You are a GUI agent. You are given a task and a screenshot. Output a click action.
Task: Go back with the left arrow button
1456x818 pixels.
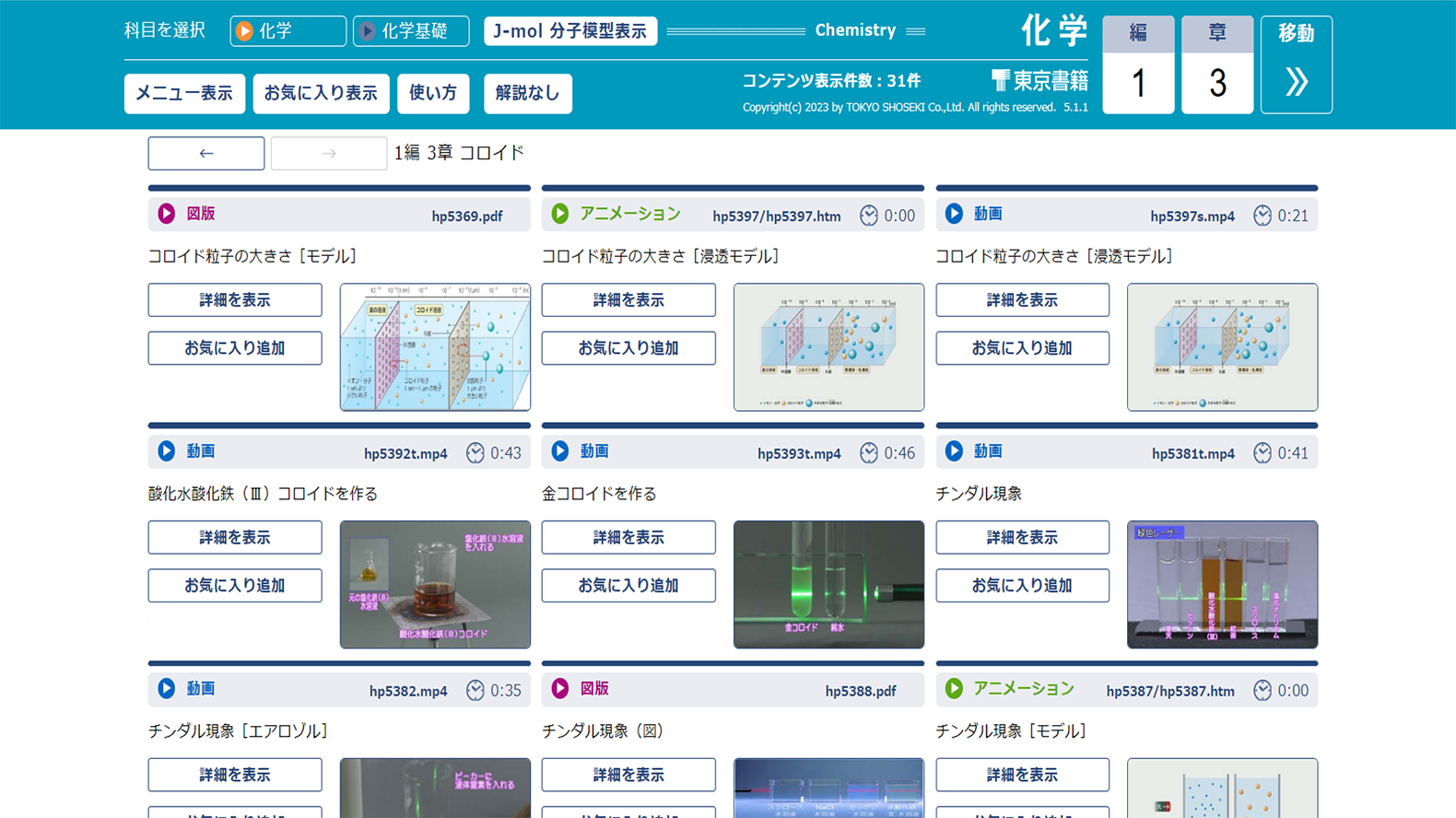pyautogui.click(x=206, y=154)
